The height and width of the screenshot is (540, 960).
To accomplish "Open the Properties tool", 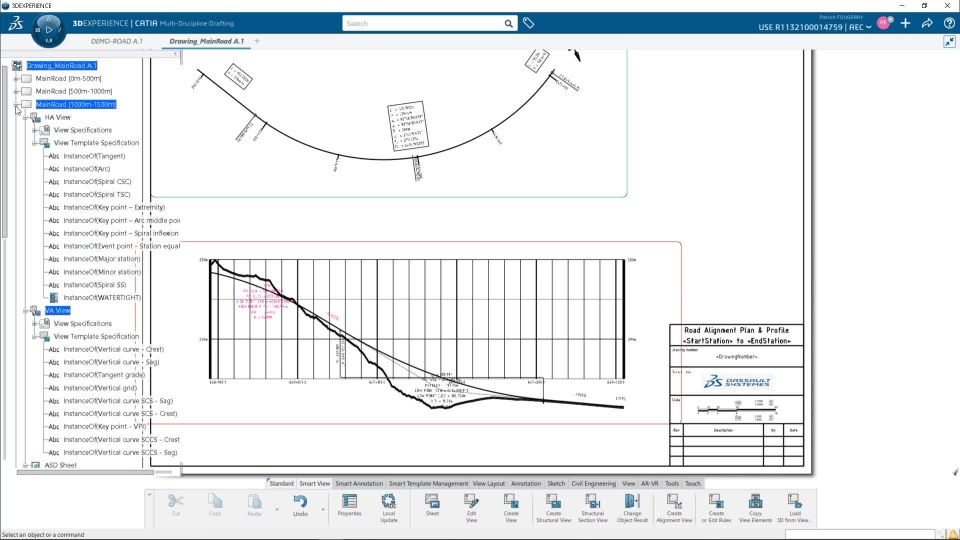I will click(350, 501).
